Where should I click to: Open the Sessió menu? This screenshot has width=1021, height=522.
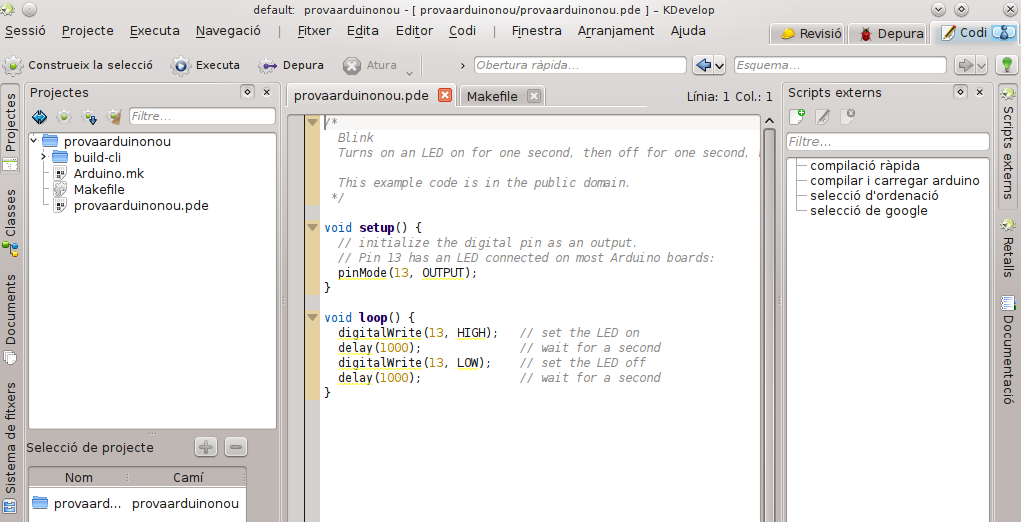point(25,31)
